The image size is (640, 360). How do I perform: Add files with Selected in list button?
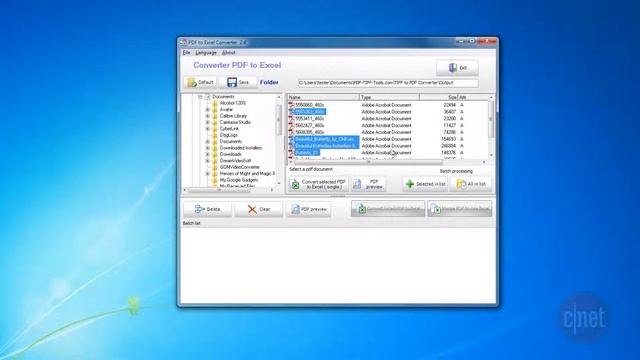click(x=425, y=184)
